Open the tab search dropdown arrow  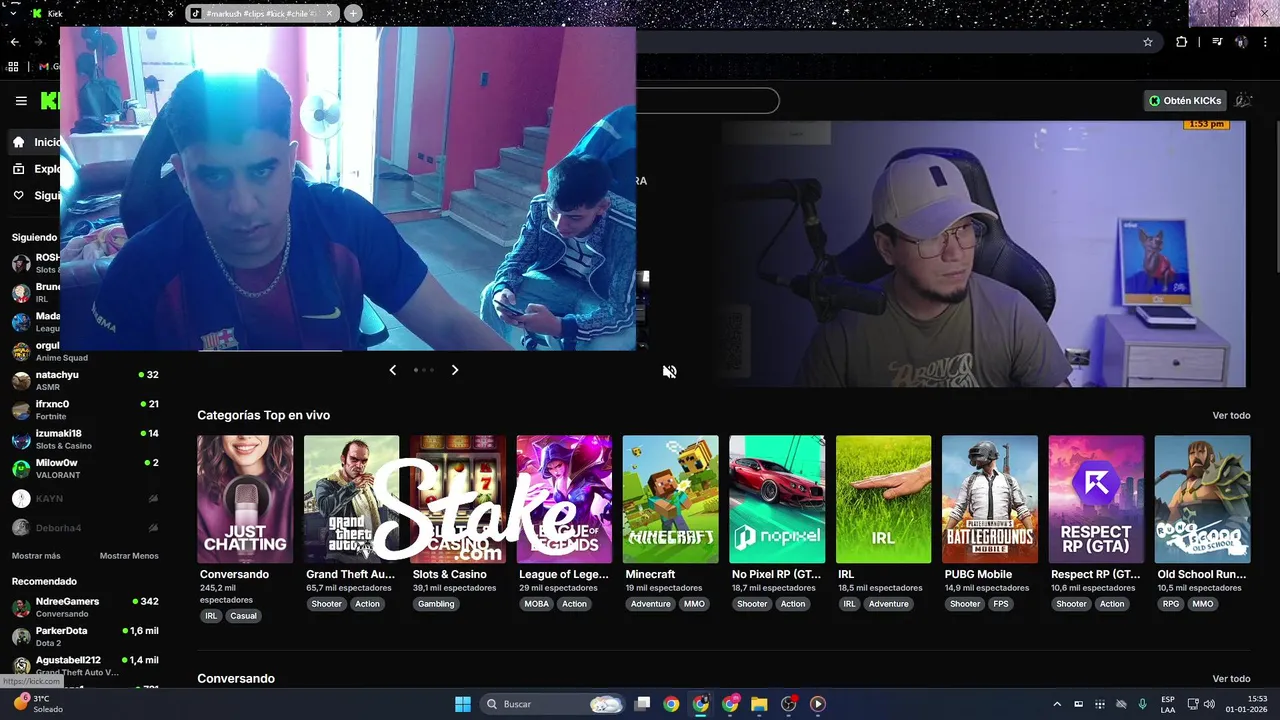(x=13, y=13)
